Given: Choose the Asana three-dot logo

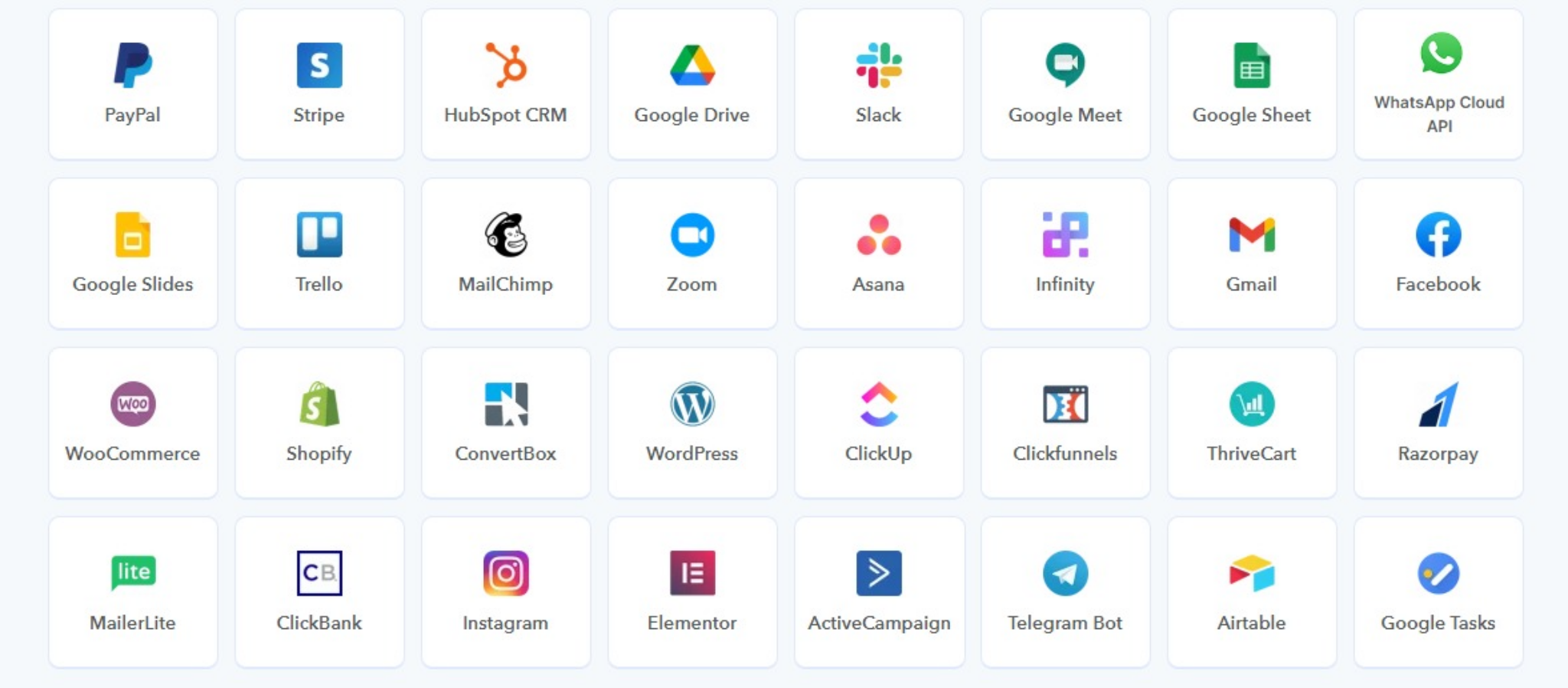Looking at the screenshot, I should 879,234.
